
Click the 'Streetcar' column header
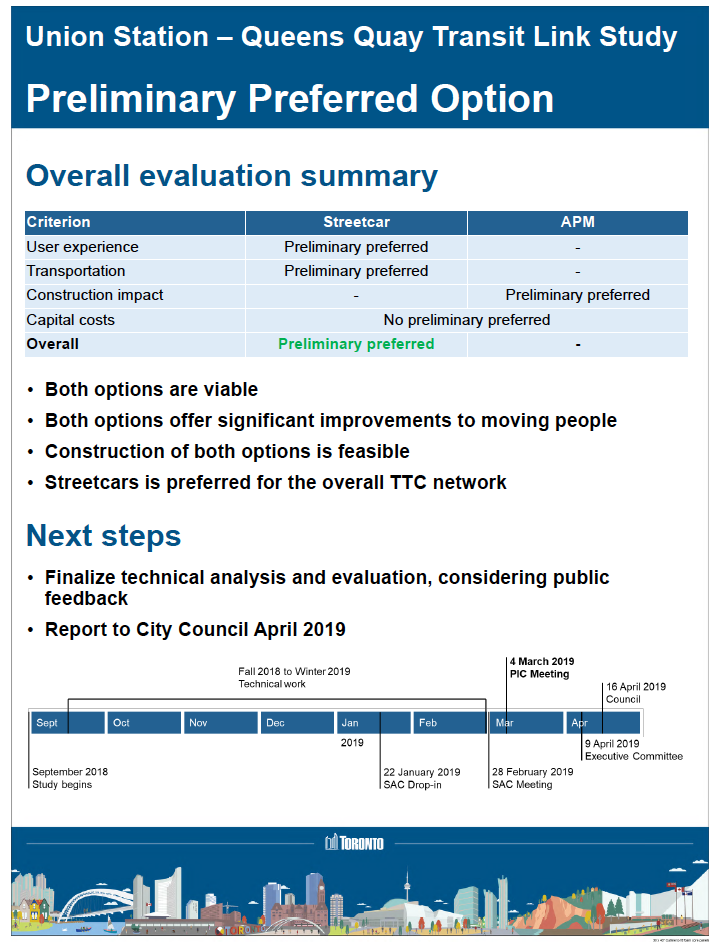click(356, 222)
